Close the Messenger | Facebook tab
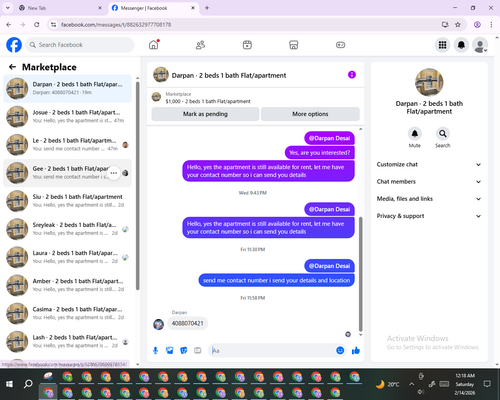Screen dimensions: 500x400 click(x=193, y=8)
